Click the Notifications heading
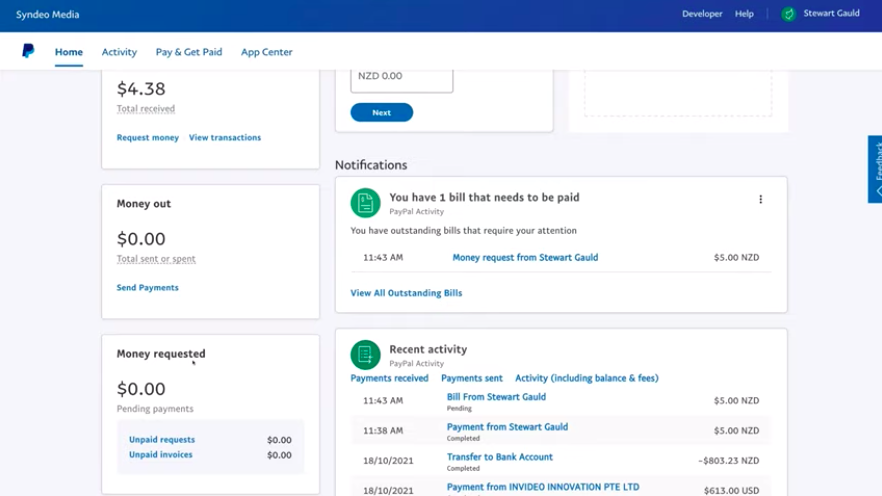Viewport: 882px width, 496px height. tap(371, 165)
